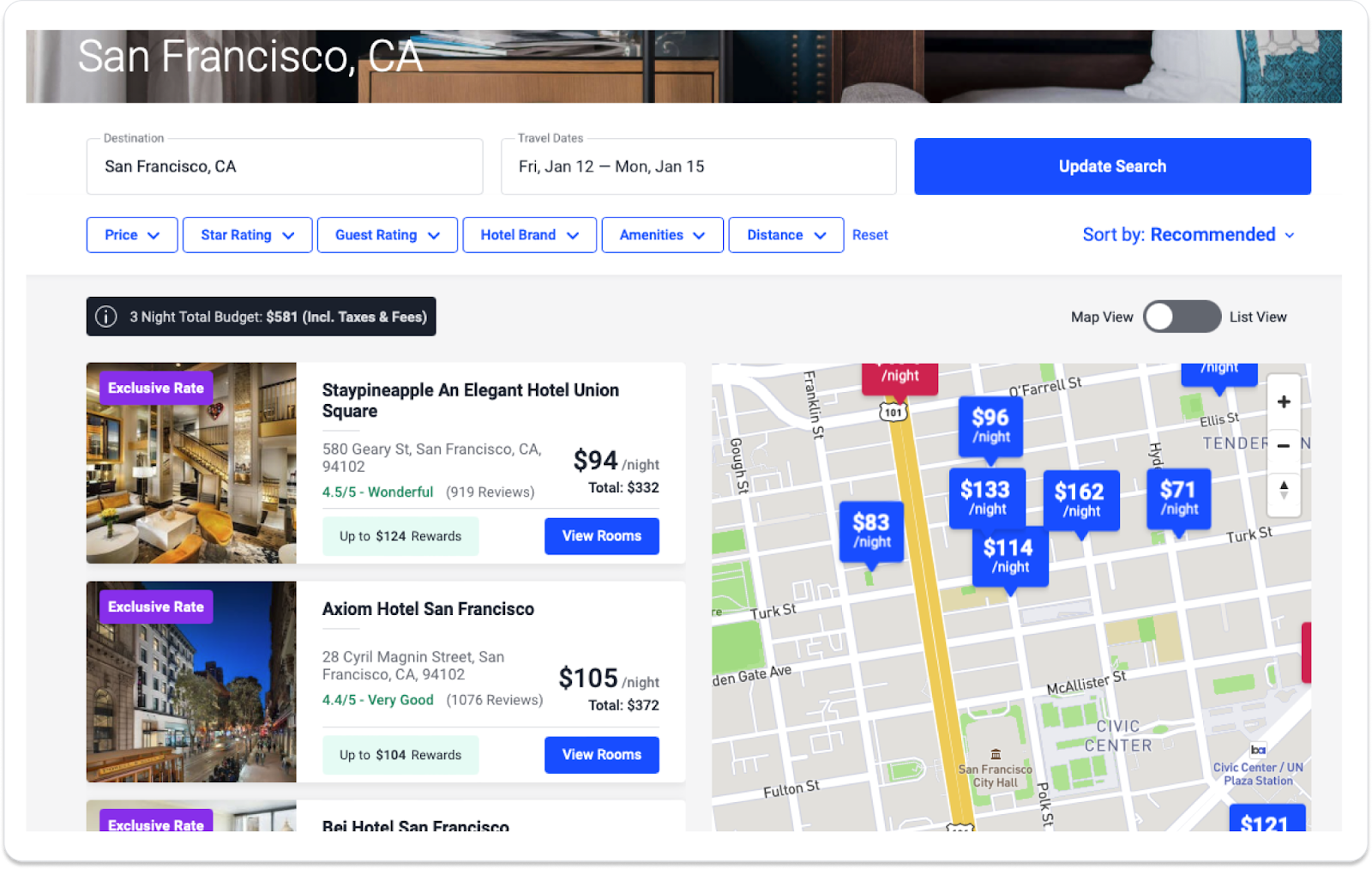
Task: Open the Price filter dropdown
Action: 132,235
